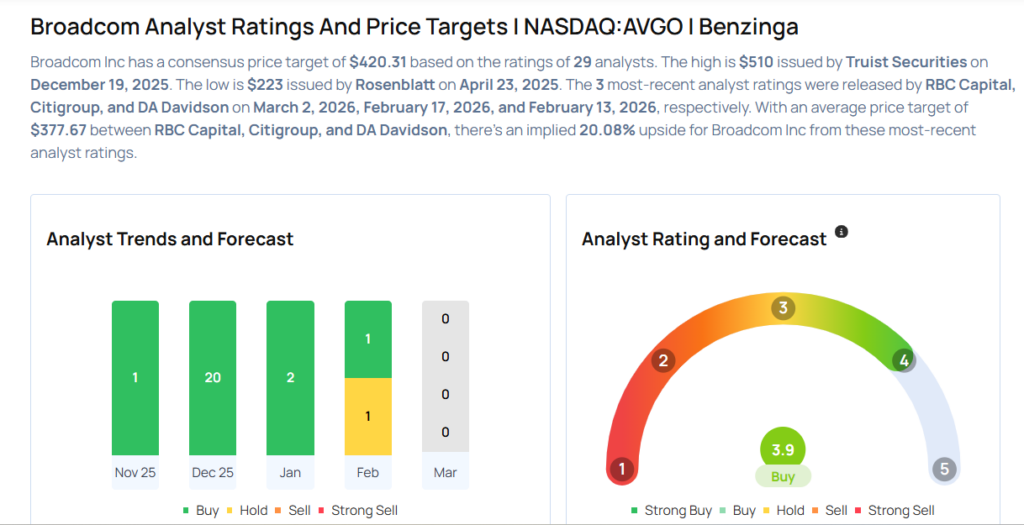Screen dimensions: 1024x525
Task: Click the Dec 25 green bar
Action: tap(212, 377)
